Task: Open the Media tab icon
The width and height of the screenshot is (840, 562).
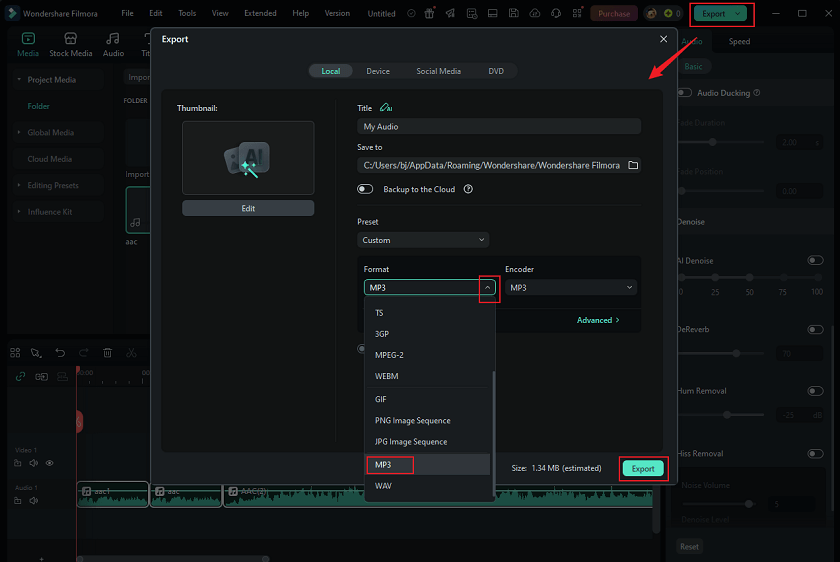Action: point(28,39)
